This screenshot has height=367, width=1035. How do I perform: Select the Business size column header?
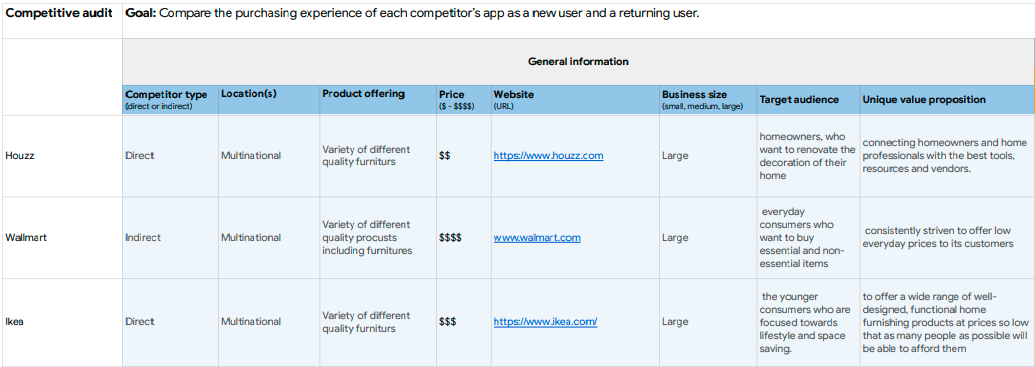click(708, 100)
